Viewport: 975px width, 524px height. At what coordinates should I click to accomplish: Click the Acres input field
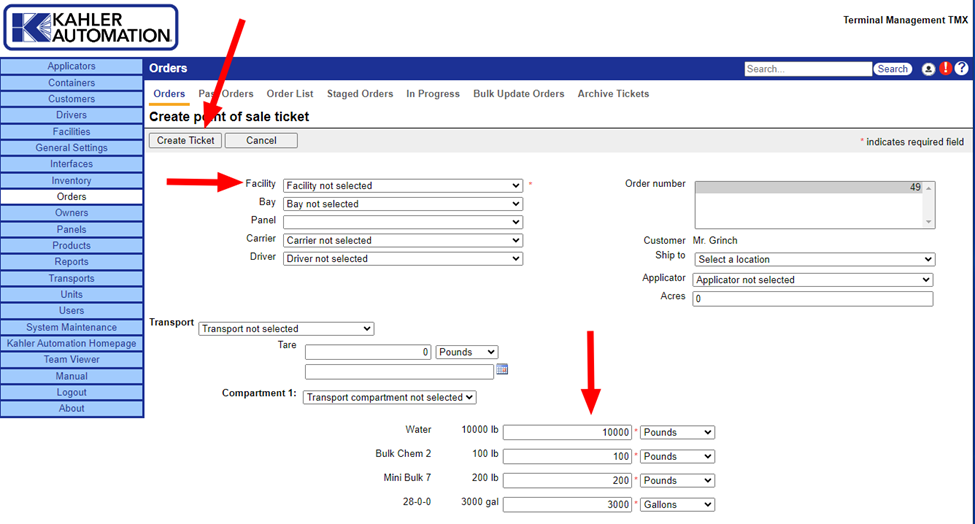[x=812, y=298]
